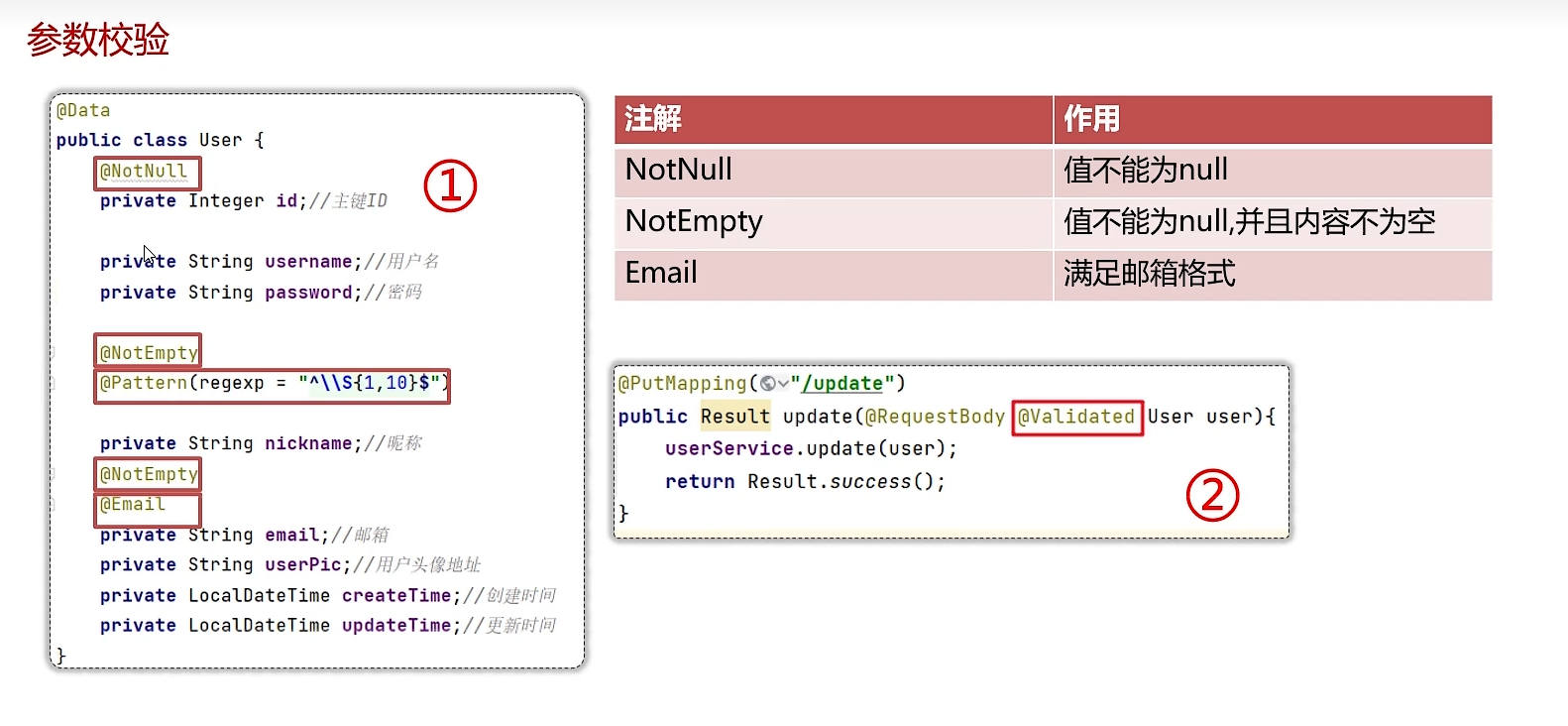Click the password field declaration line
Screen dimensions: 1568x726
click(x=261, y=293)
